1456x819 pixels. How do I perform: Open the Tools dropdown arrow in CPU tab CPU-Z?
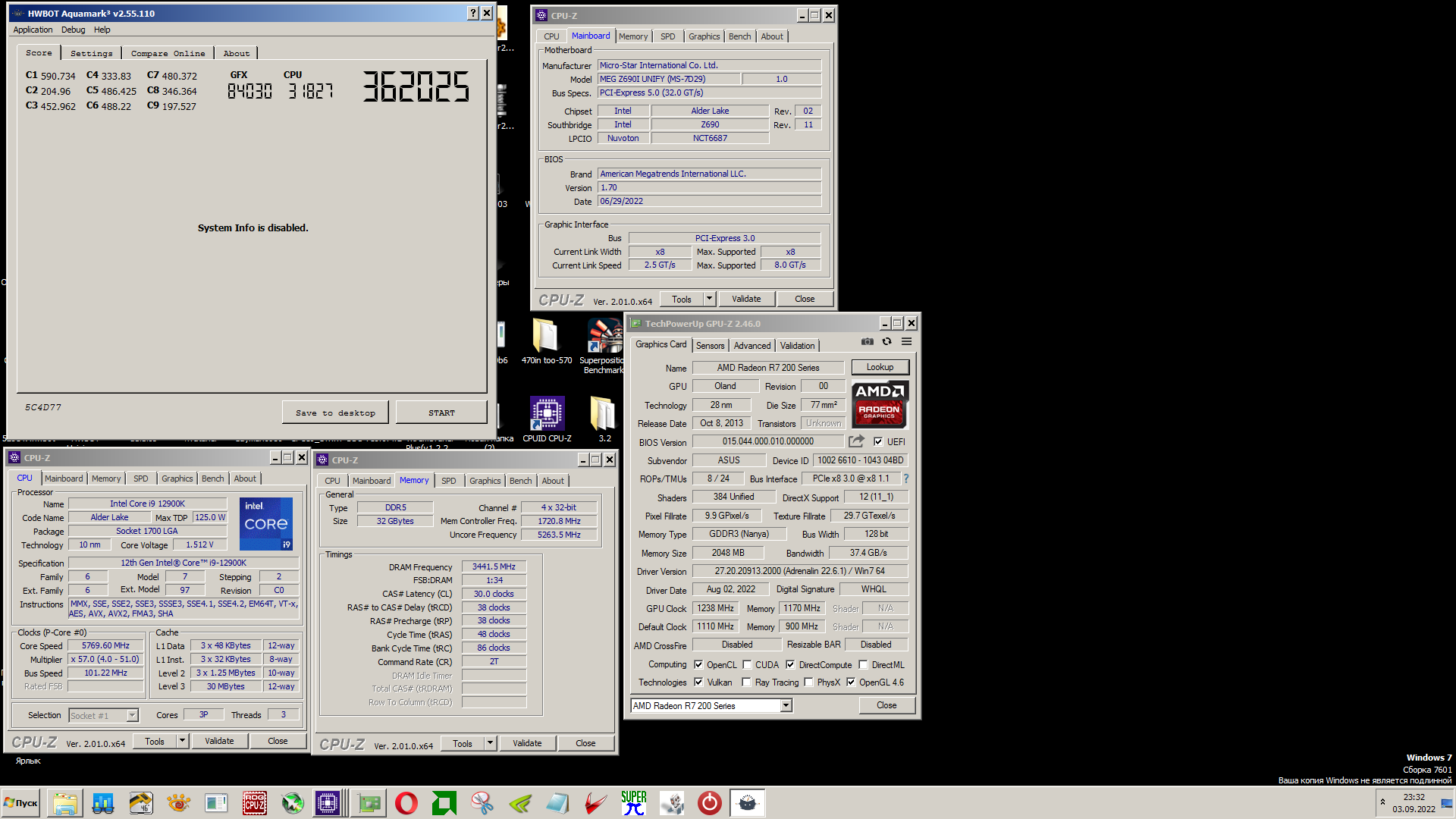183,741
